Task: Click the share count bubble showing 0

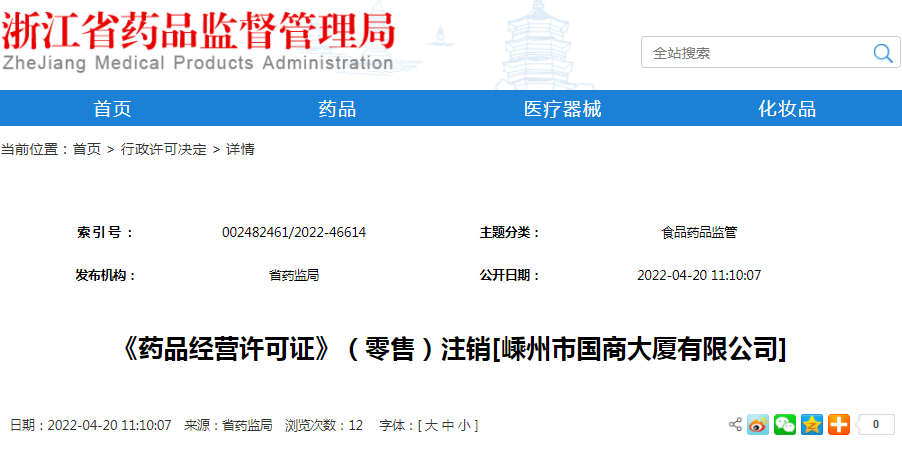Action: tap(875, 425)
